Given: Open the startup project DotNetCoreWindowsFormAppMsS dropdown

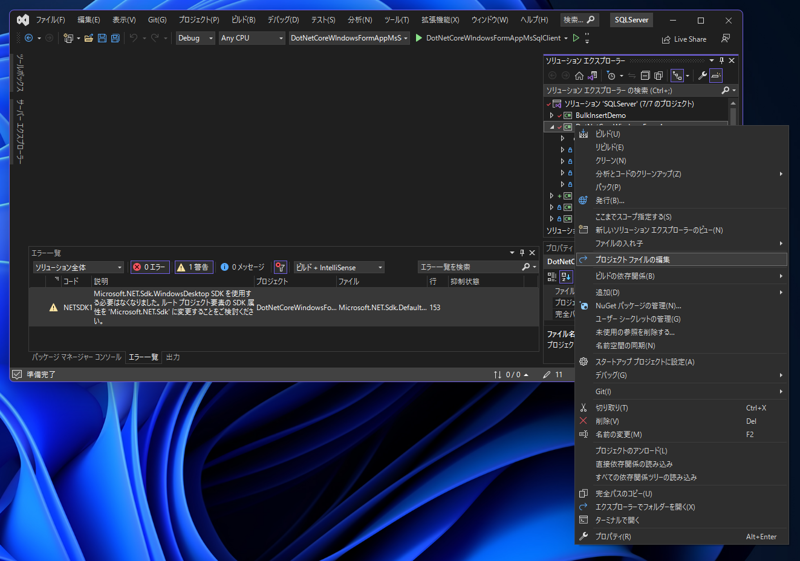Looking at the screenshot, I should (349, 38).
